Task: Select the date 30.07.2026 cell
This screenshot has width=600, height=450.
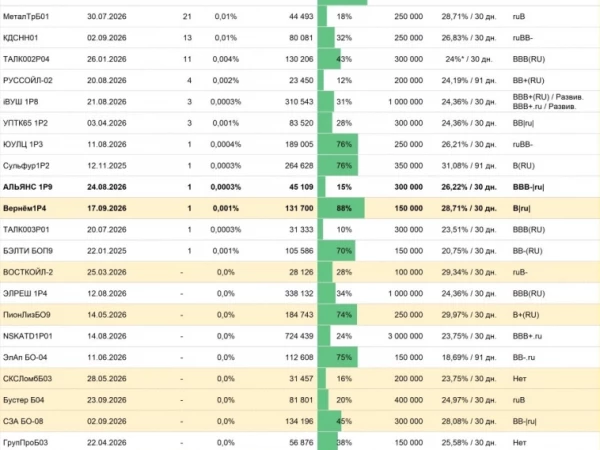Action: (107, 16)
